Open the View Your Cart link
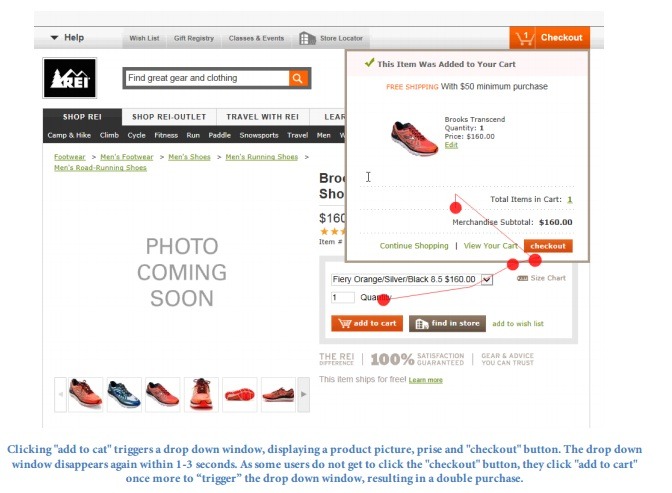672x493 pixels. 491,246
